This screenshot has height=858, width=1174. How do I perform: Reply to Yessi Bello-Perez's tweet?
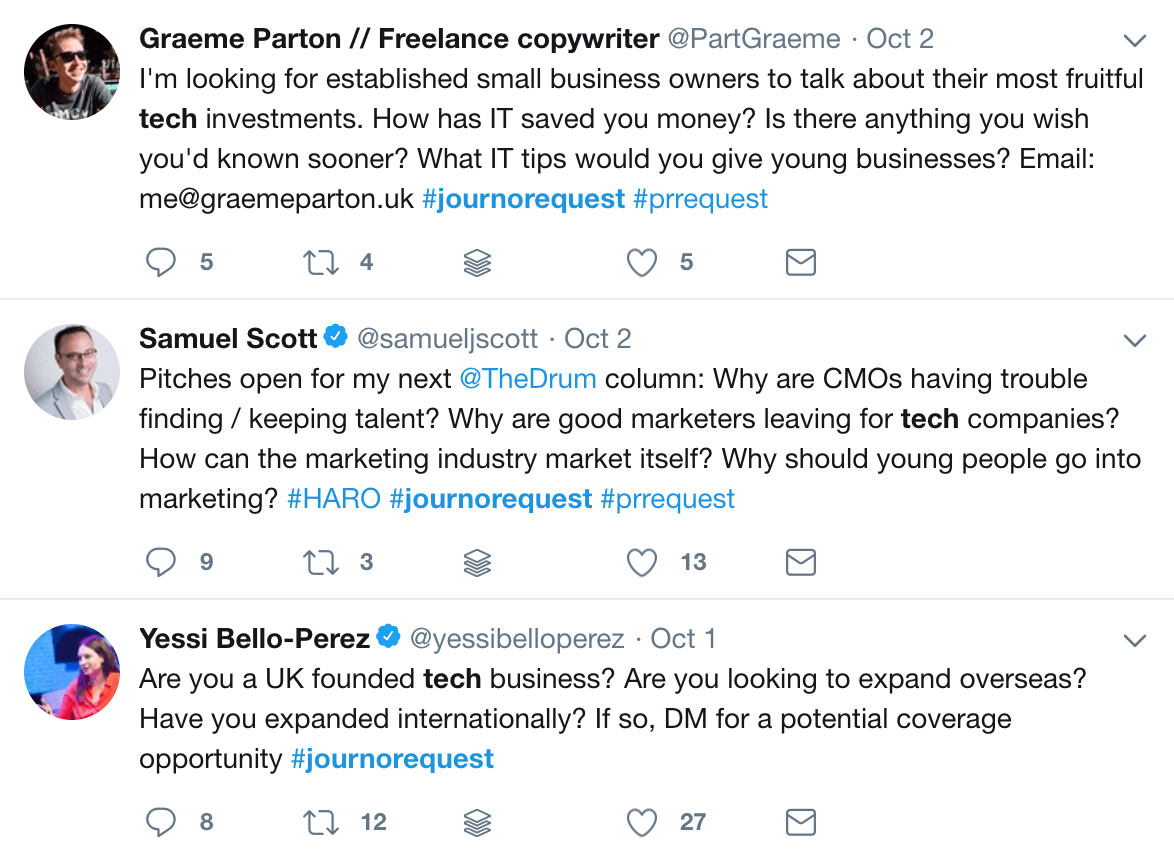pyautogui.click(x=162, y=823)
